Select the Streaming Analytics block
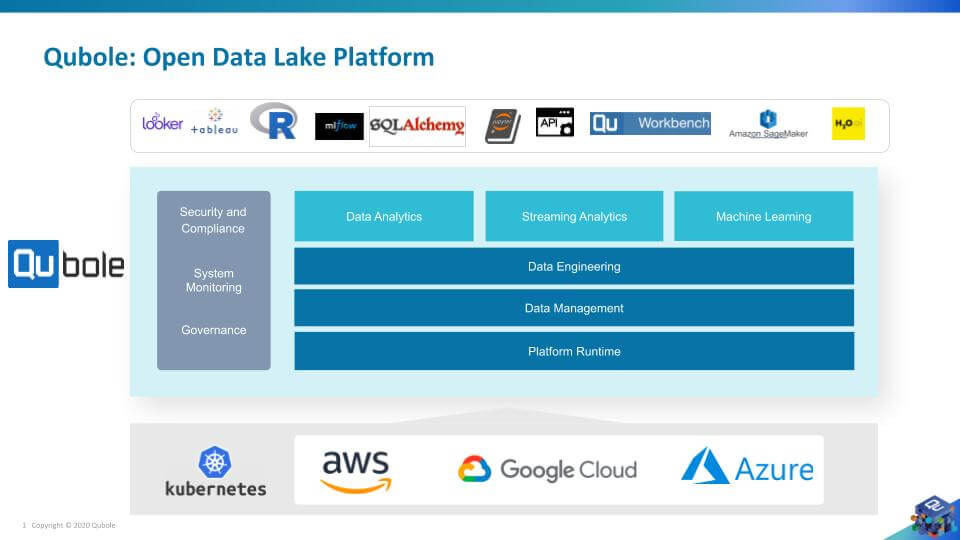Image resolution: width=960 pixels, height=540 pixels. pyautogui.click(x=574, y=216)
